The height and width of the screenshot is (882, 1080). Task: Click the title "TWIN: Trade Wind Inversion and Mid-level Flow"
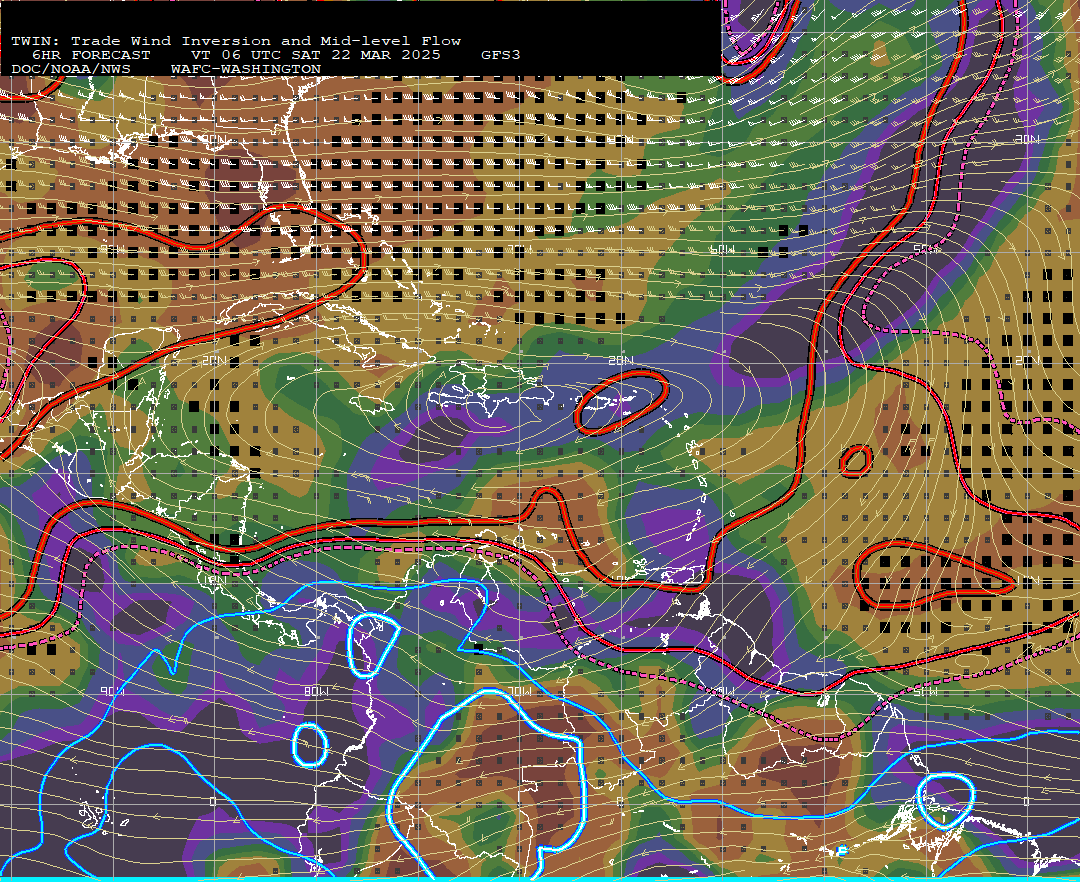236,41
